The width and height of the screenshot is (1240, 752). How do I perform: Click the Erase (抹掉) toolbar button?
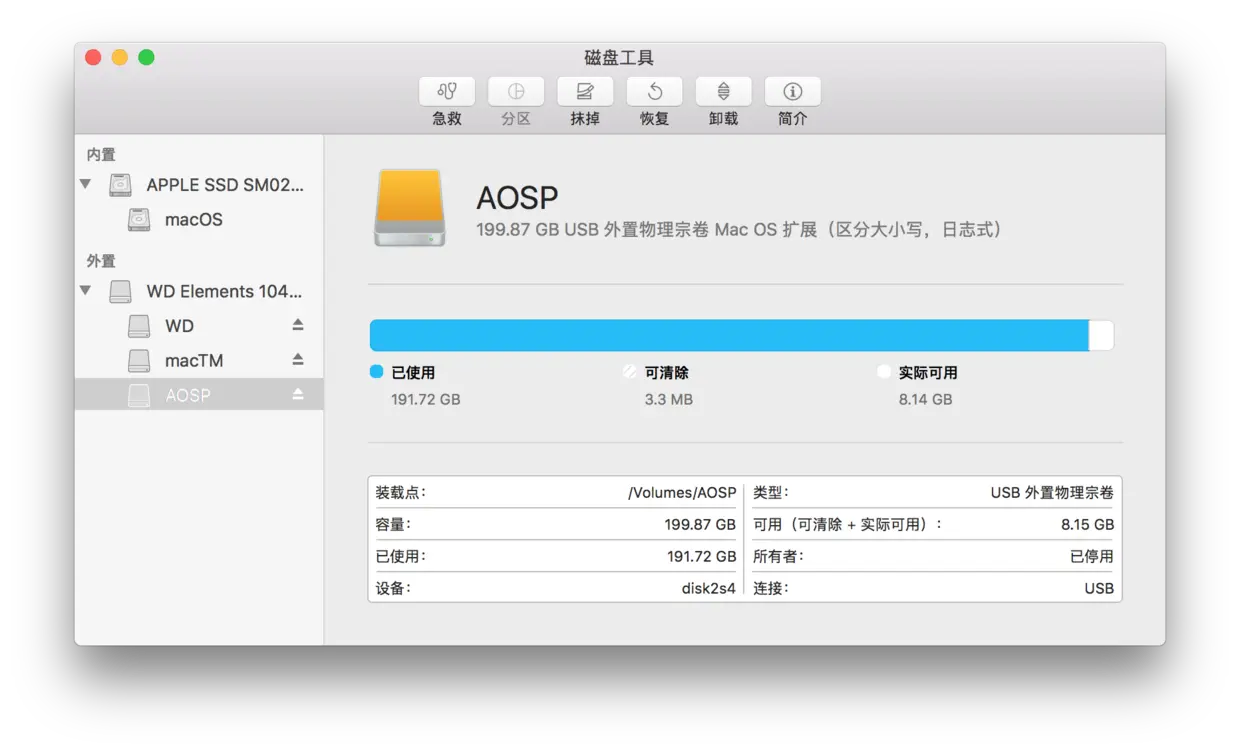[585, 92]
